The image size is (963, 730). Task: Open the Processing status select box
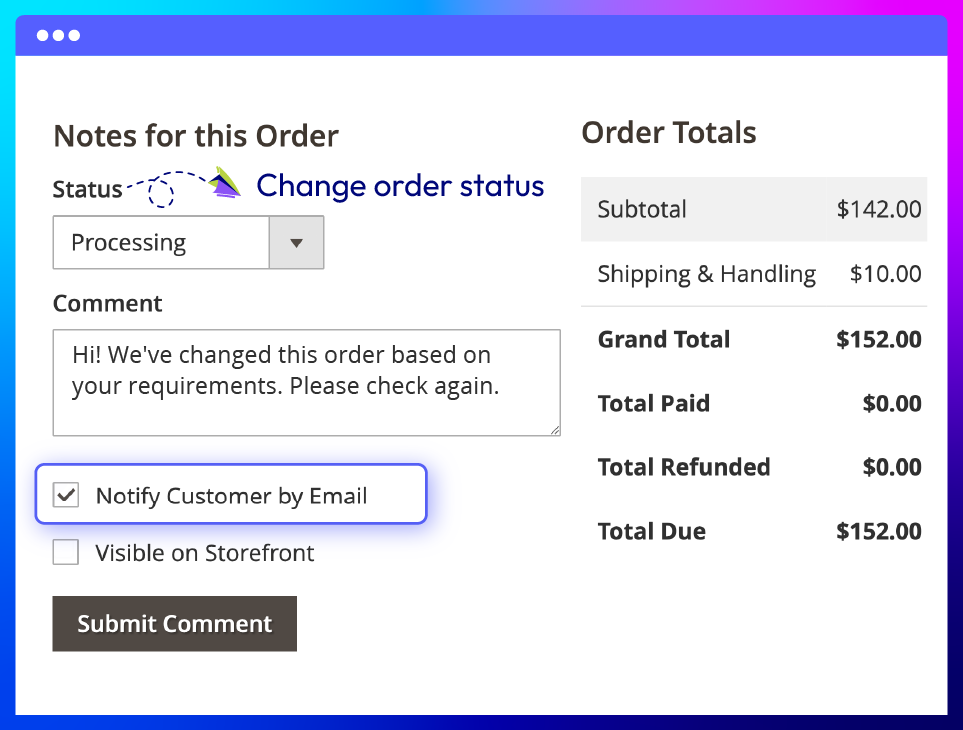tap(161, 243)
